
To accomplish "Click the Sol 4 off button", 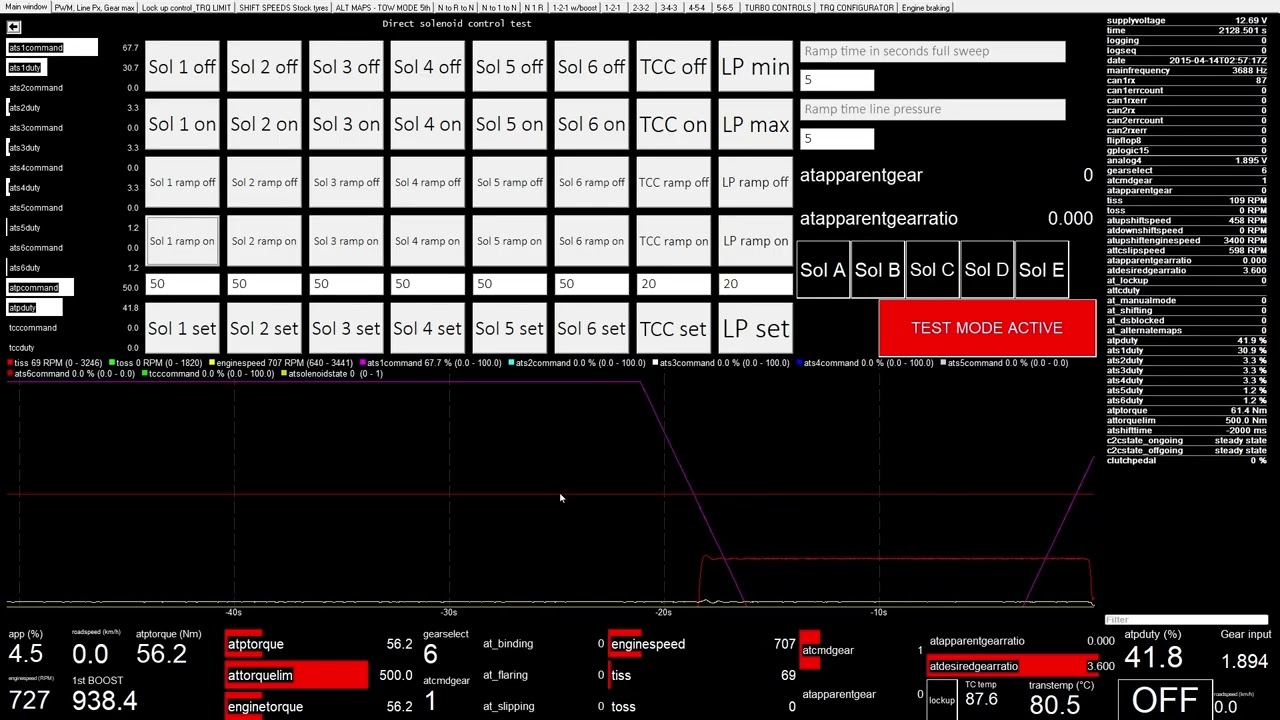I will tap(428, 67).
